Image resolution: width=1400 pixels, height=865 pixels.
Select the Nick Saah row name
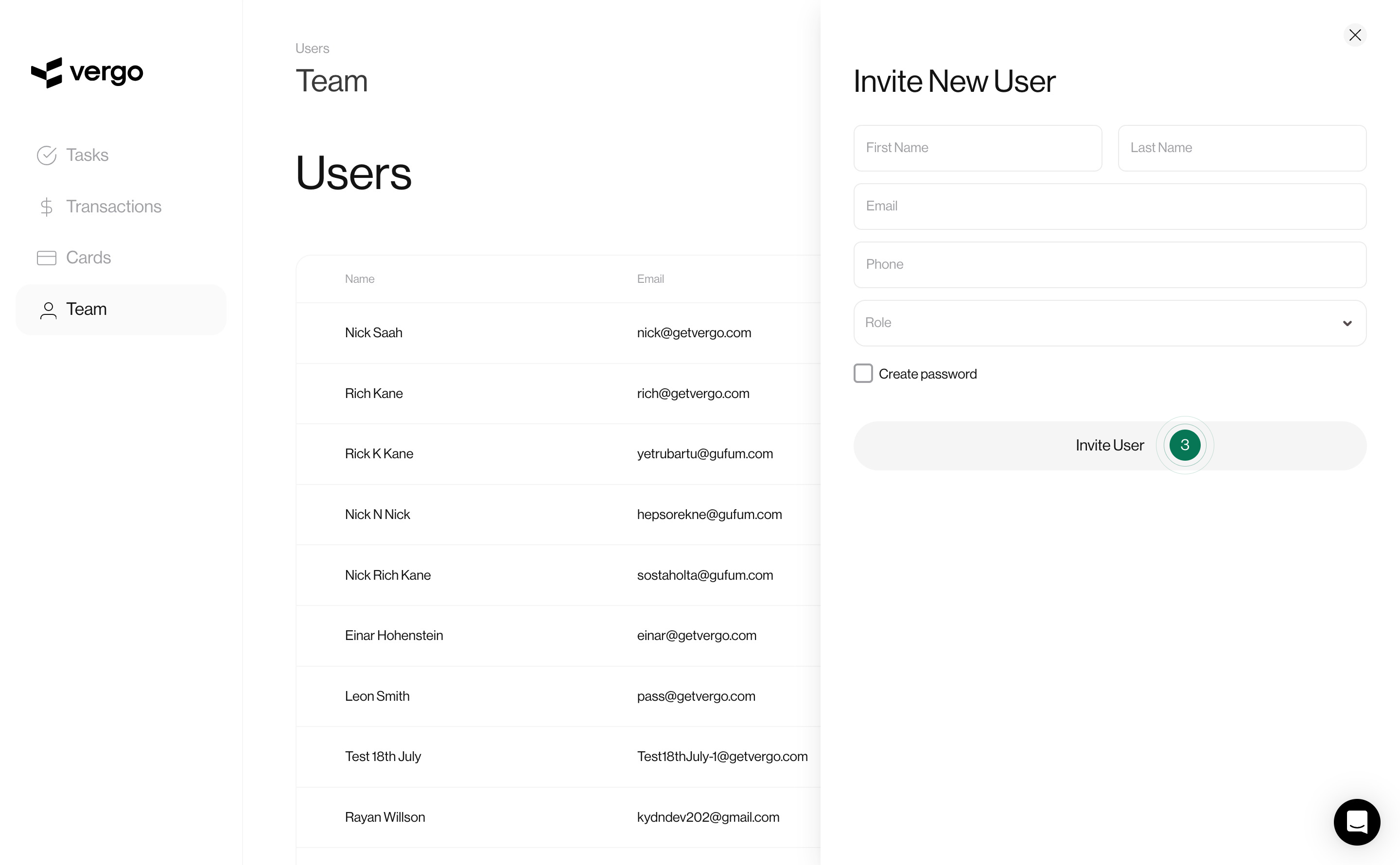(x=373, y=333)
